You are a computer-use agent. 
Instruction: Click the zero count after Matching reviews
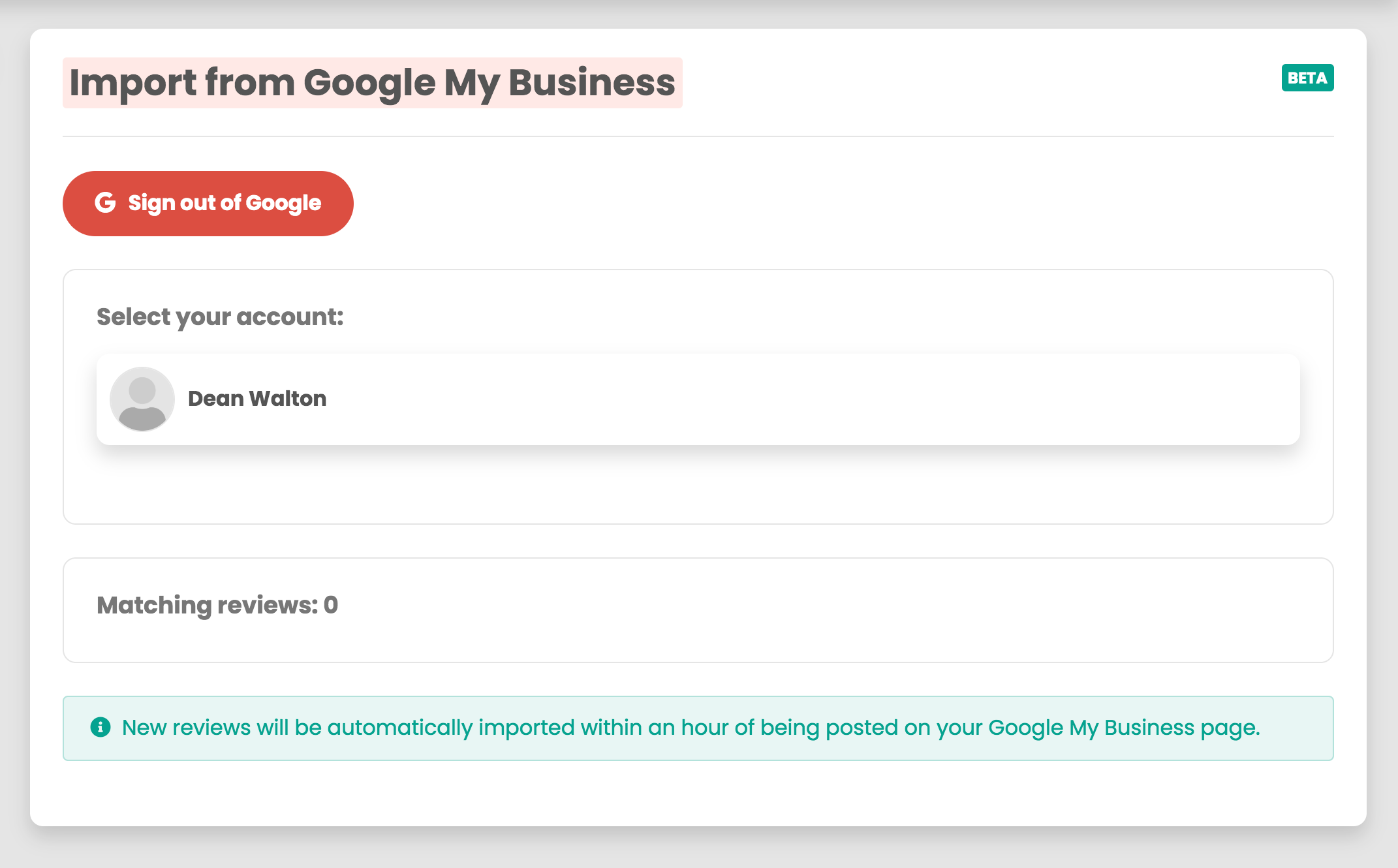pos(331,605)
